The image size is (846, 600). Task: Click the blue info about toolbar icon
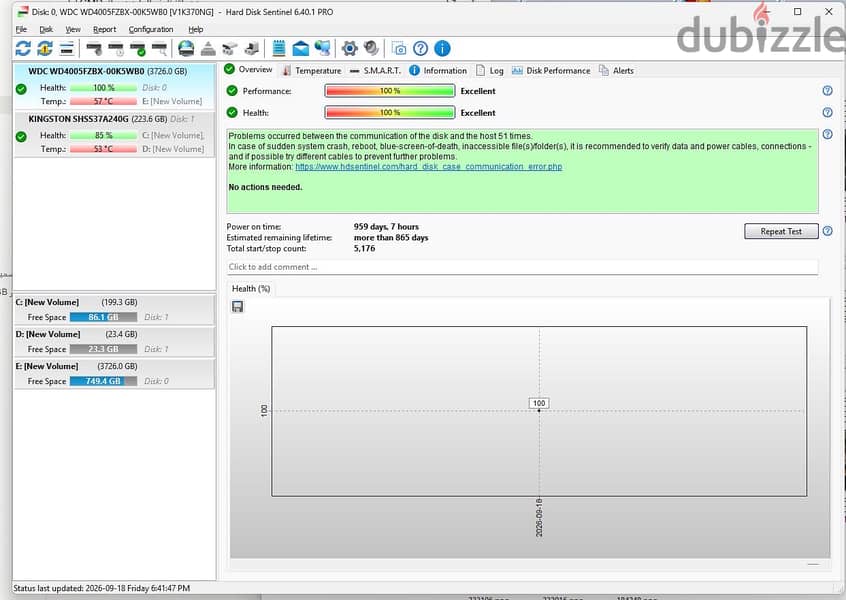(x=442, y=49)
